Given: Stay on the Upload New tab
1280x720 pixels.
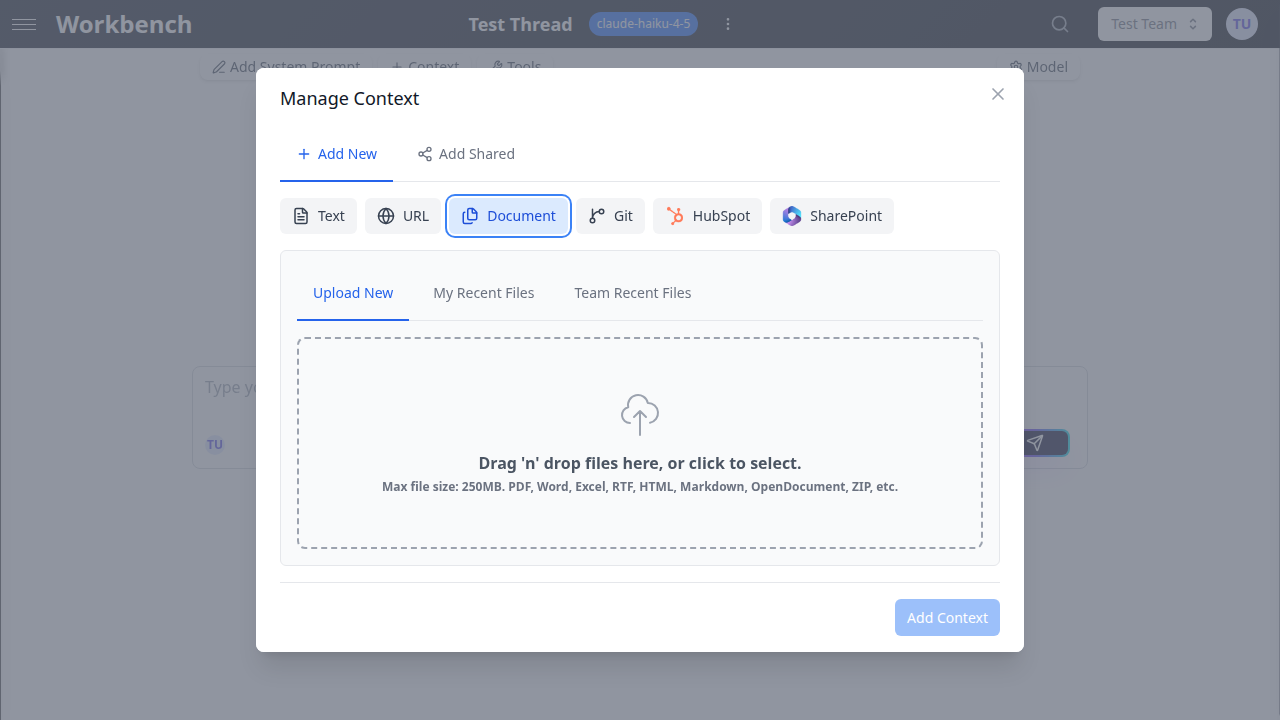Looking at the screenshot, I should tap(352, 292).
